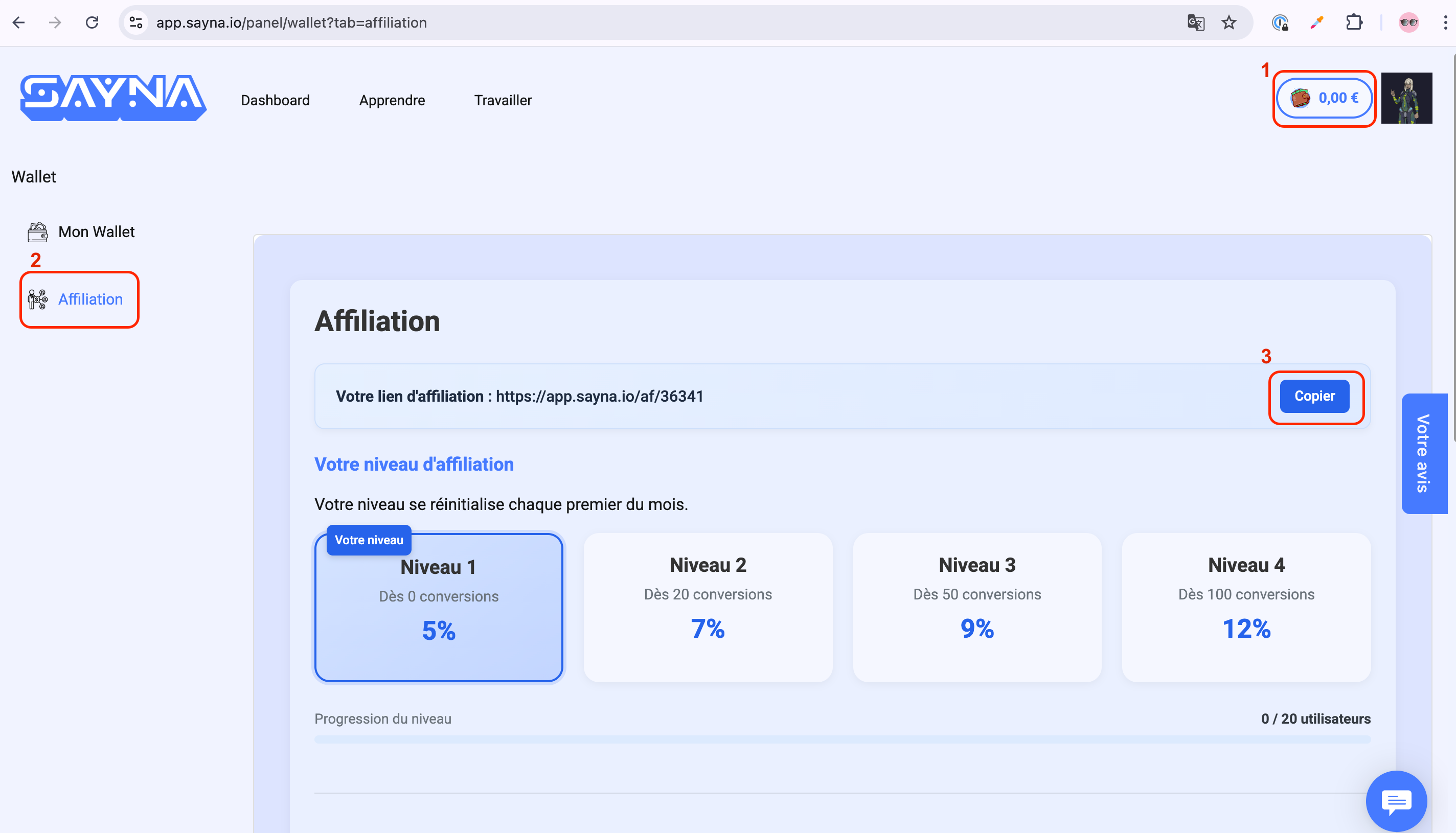
Task: Open the wallet balance 0,00 € pill
Action: tap(1324, 99)
